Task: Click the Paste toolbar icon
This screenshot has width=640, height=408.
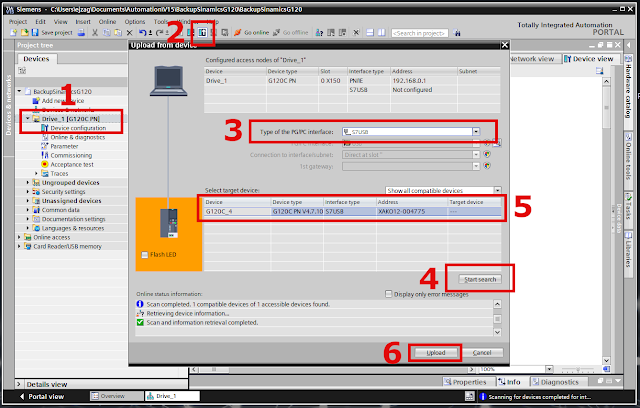Action: pos(118,32)
